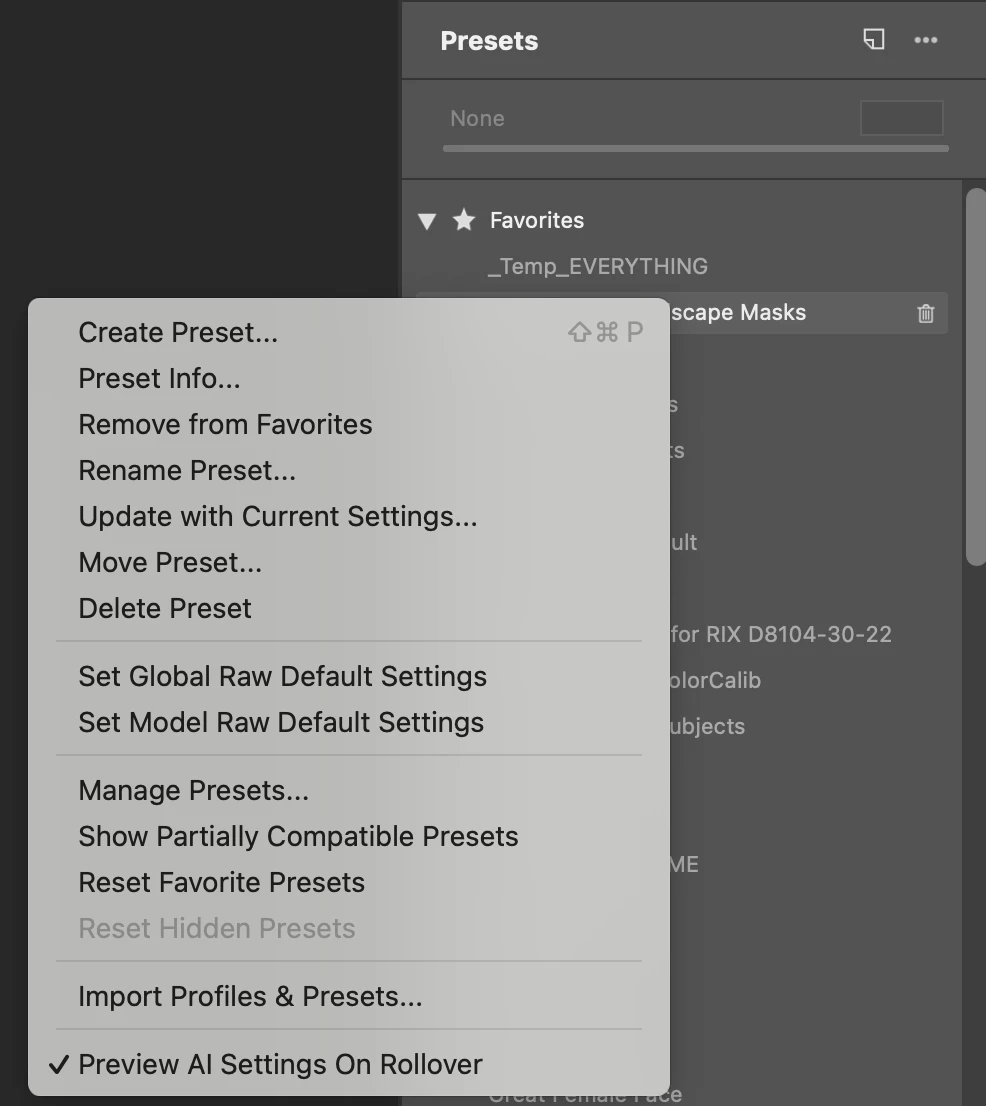Open Manage Presets dialog

193,790
